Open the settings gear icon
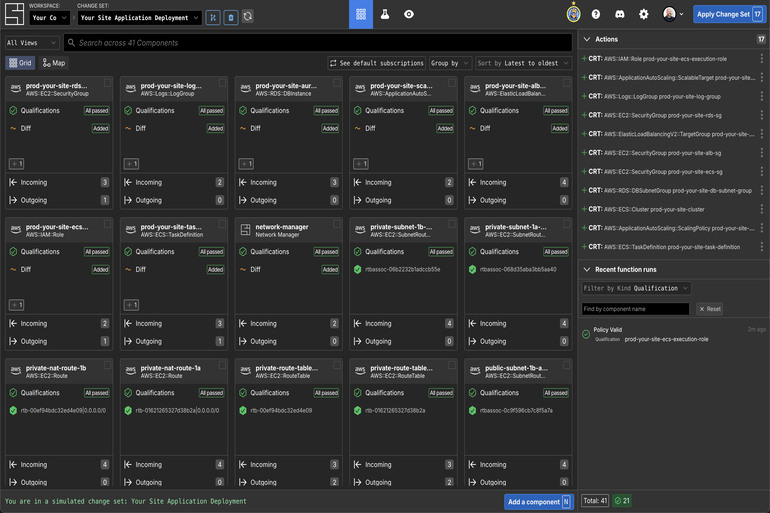770x513 pixels. pyautogui.click(x=644, y=15)
